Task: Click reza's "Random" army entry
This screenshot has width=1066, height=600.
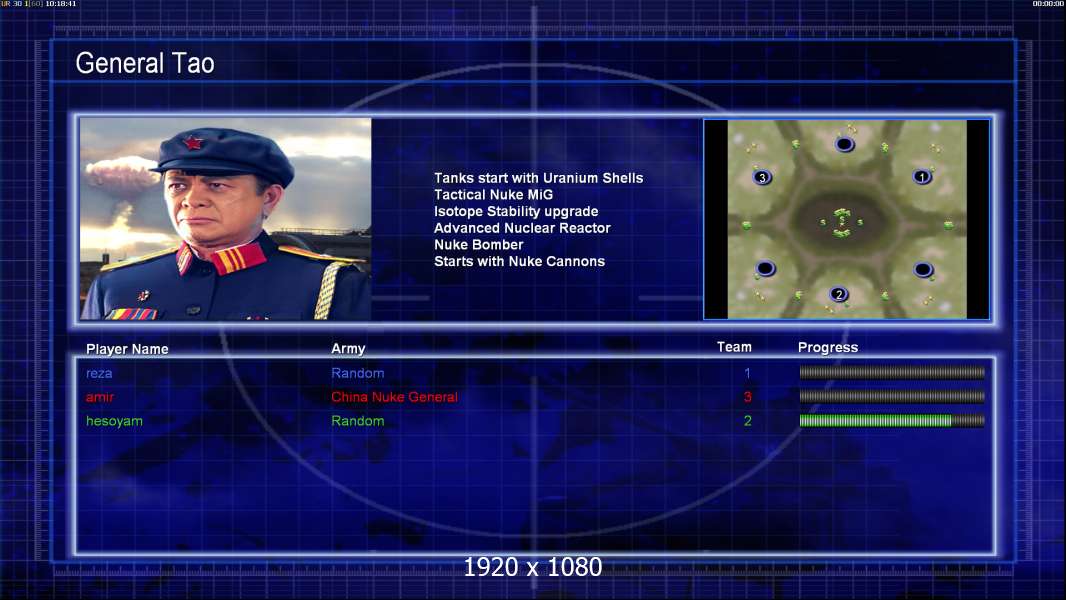Action: (358, 373)
